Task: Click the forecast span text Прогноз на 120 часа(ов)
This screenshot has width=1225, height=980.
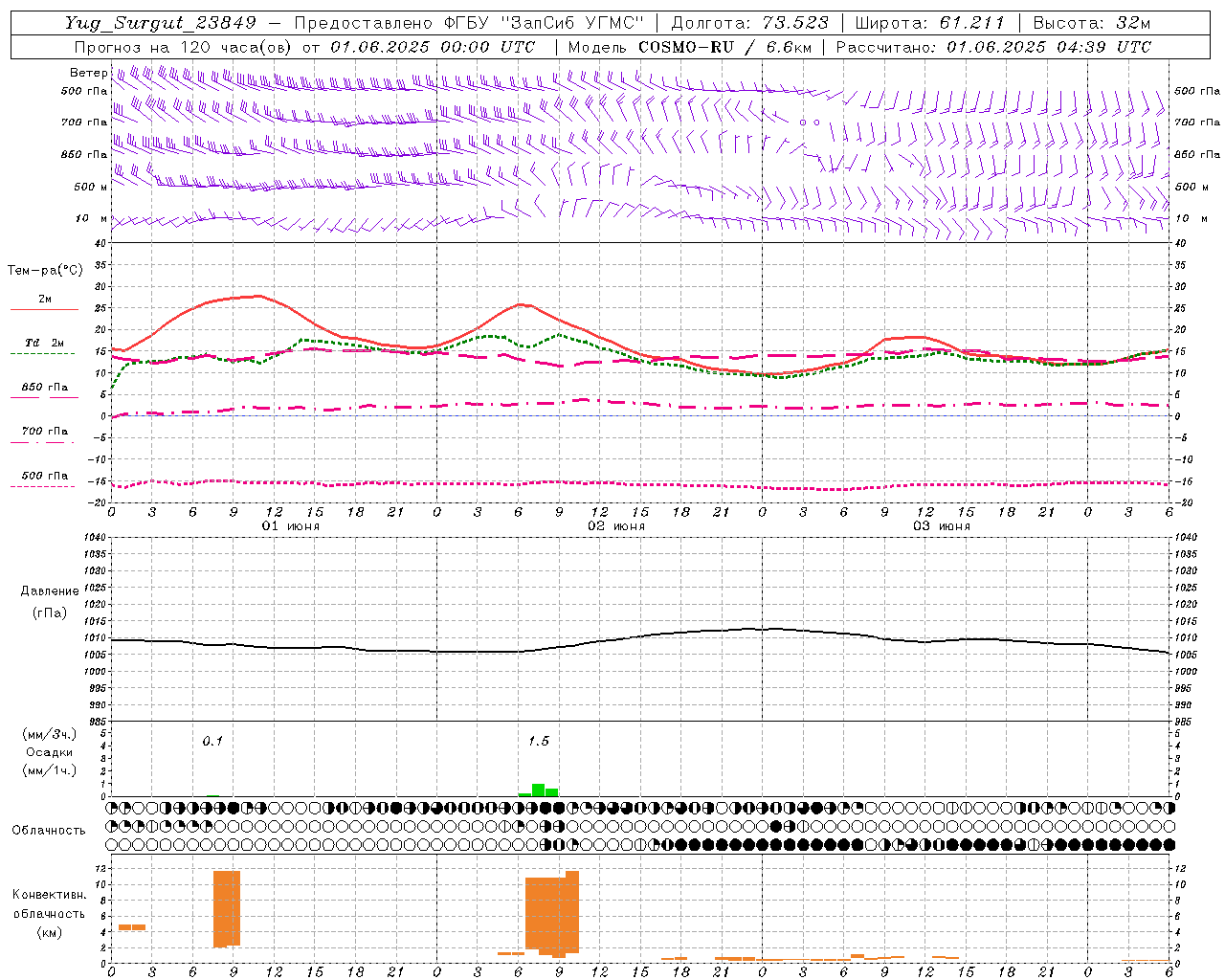Action: pos(182,47)
